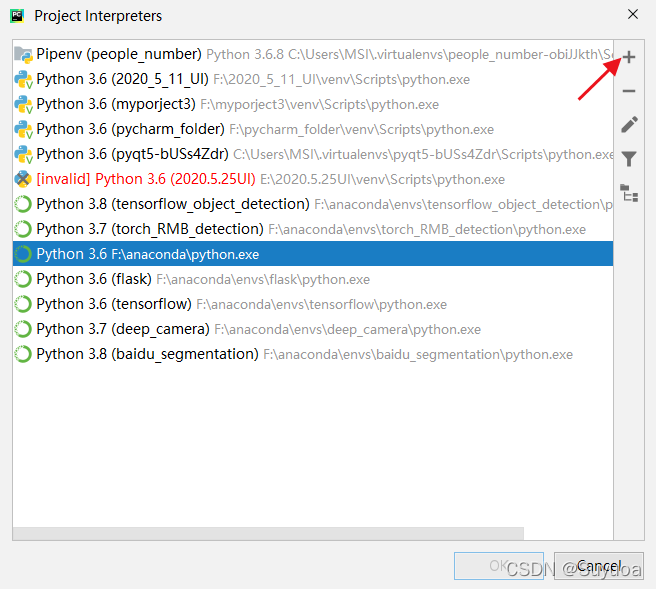Screen dimensions: 656x589
Task: Click the minus icon to remove interpreter
Action: (x=629, y=91)
